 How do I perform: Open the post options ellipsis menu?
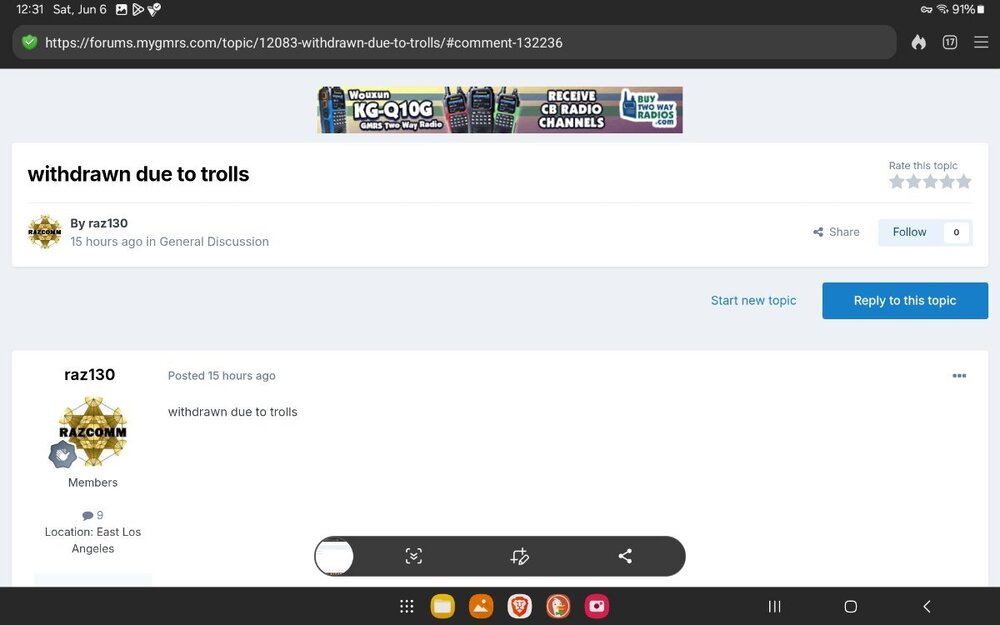click(x=959, y=376)
